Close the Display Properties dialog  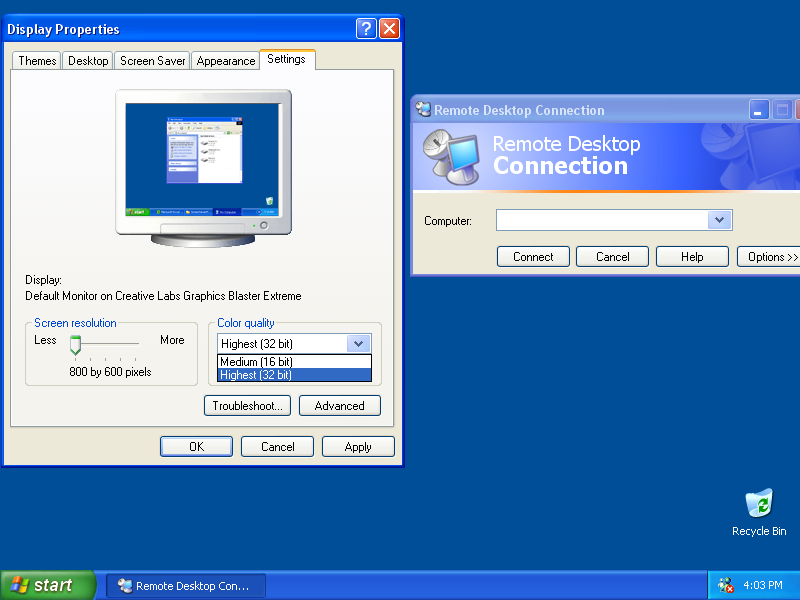(x=389, y=29)
